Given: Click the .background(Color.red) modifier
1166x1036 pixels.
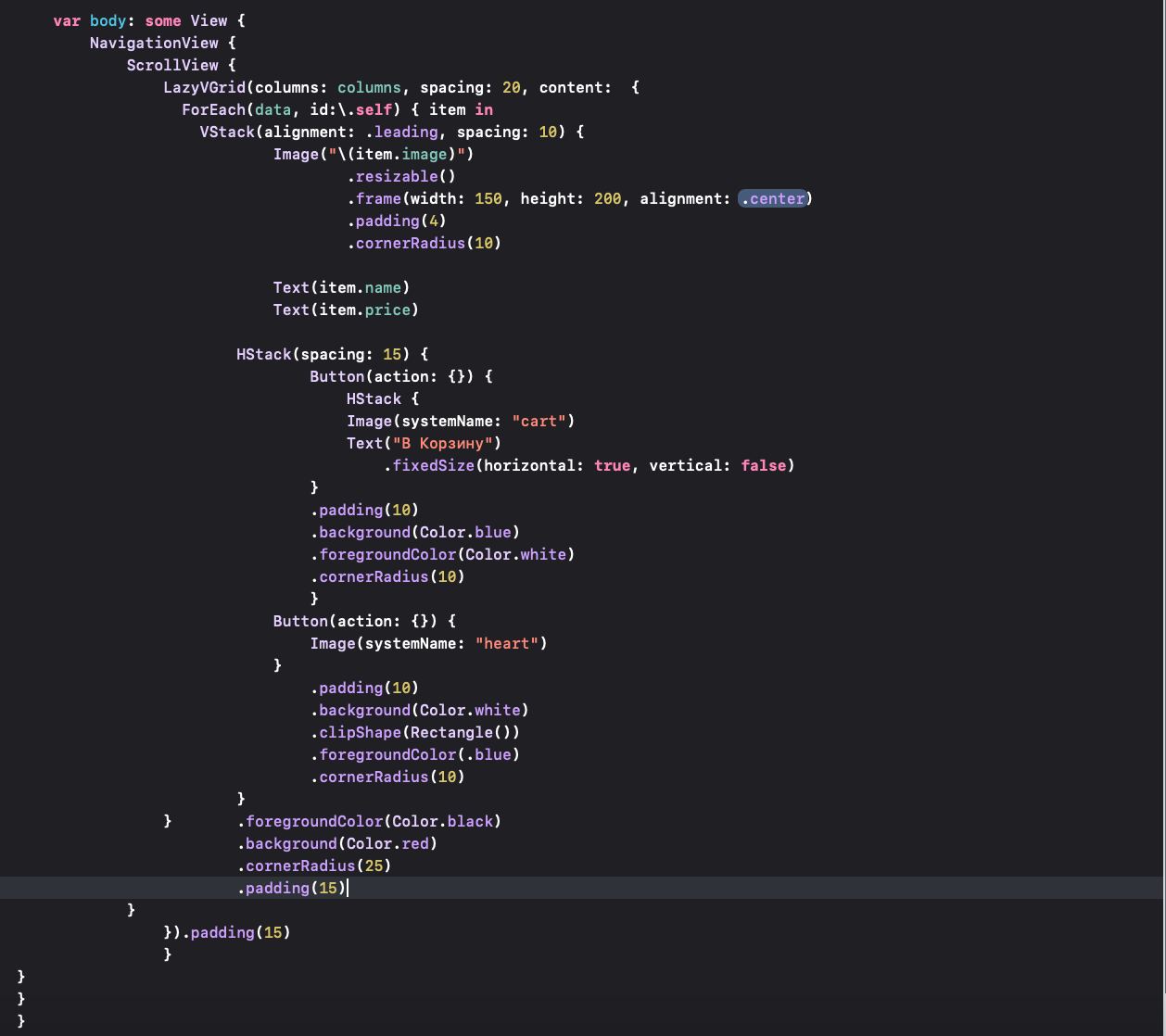Looking at the screenshot, I should point(337,843).
